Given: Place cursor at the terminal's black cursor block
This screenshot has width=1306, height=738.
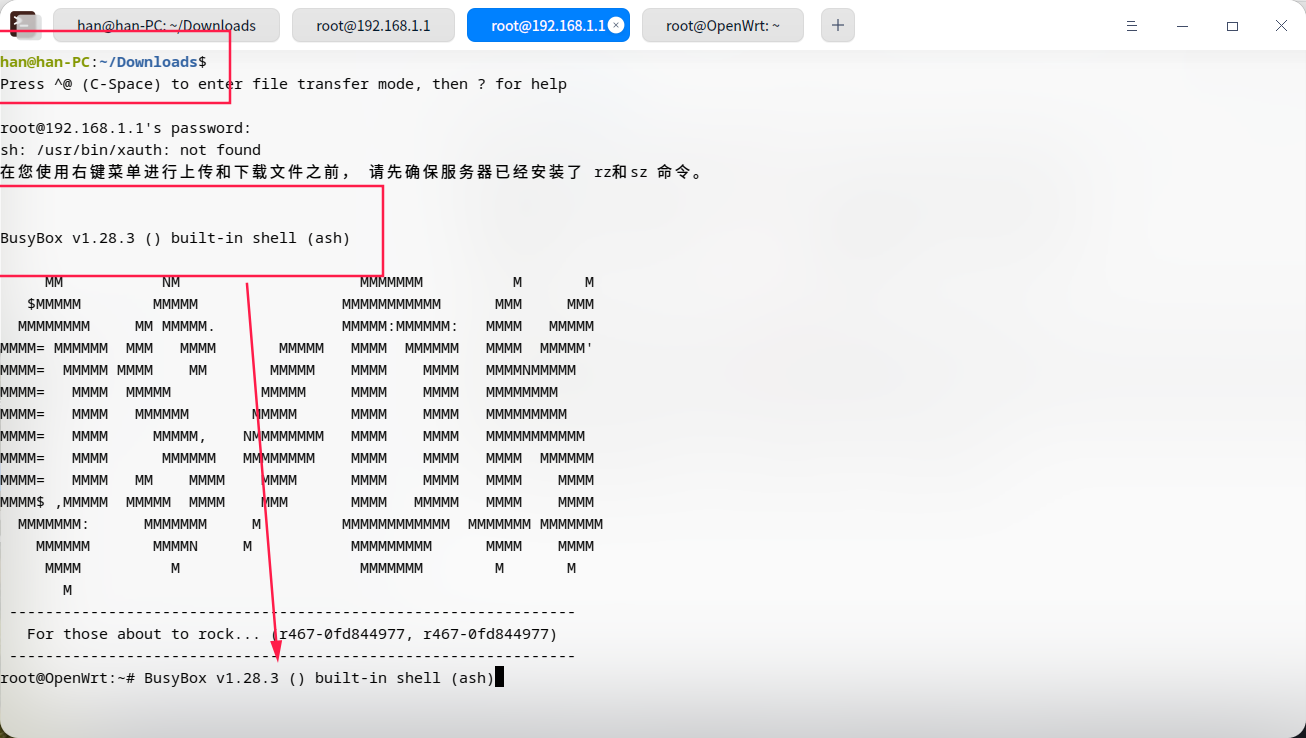Looking at the screenshot, I should (x=499, y=678).
